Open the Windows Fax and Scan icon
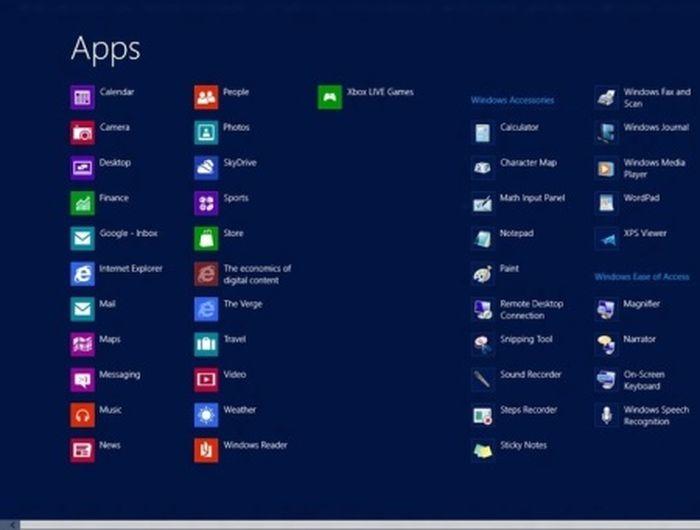The width and height of the screenshot is (700, 530). click(606, 97)
